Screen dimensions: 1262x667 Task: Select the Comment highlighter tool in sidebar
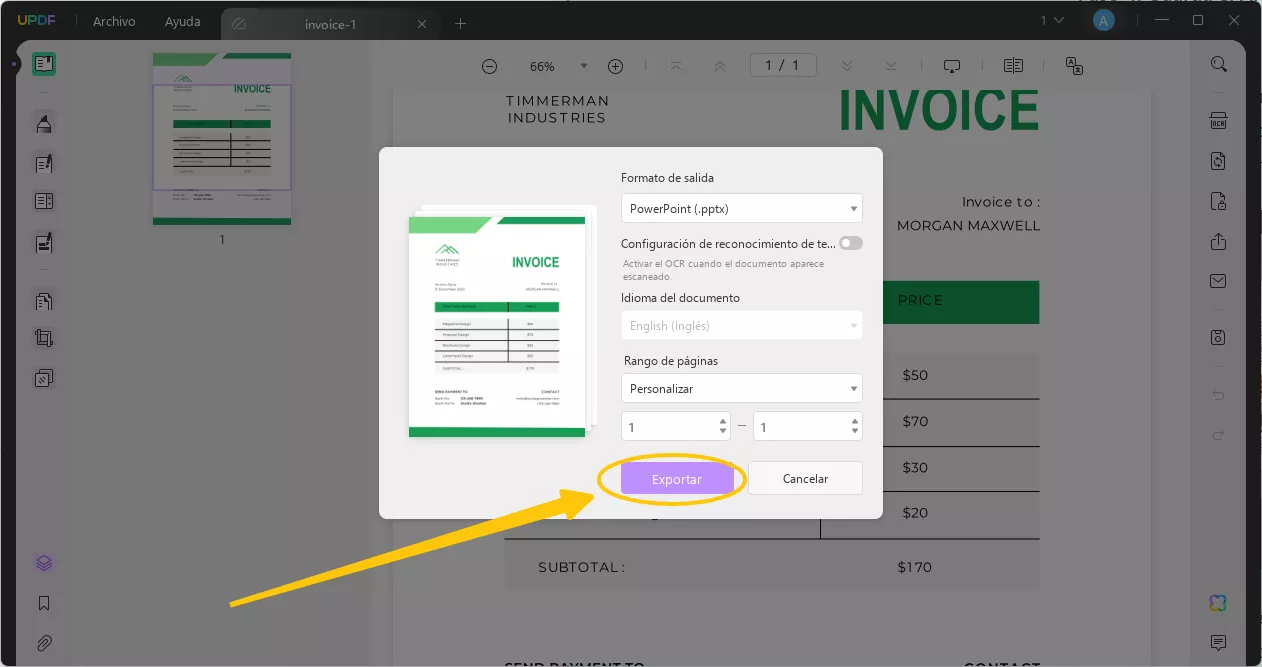coord(44,124)
